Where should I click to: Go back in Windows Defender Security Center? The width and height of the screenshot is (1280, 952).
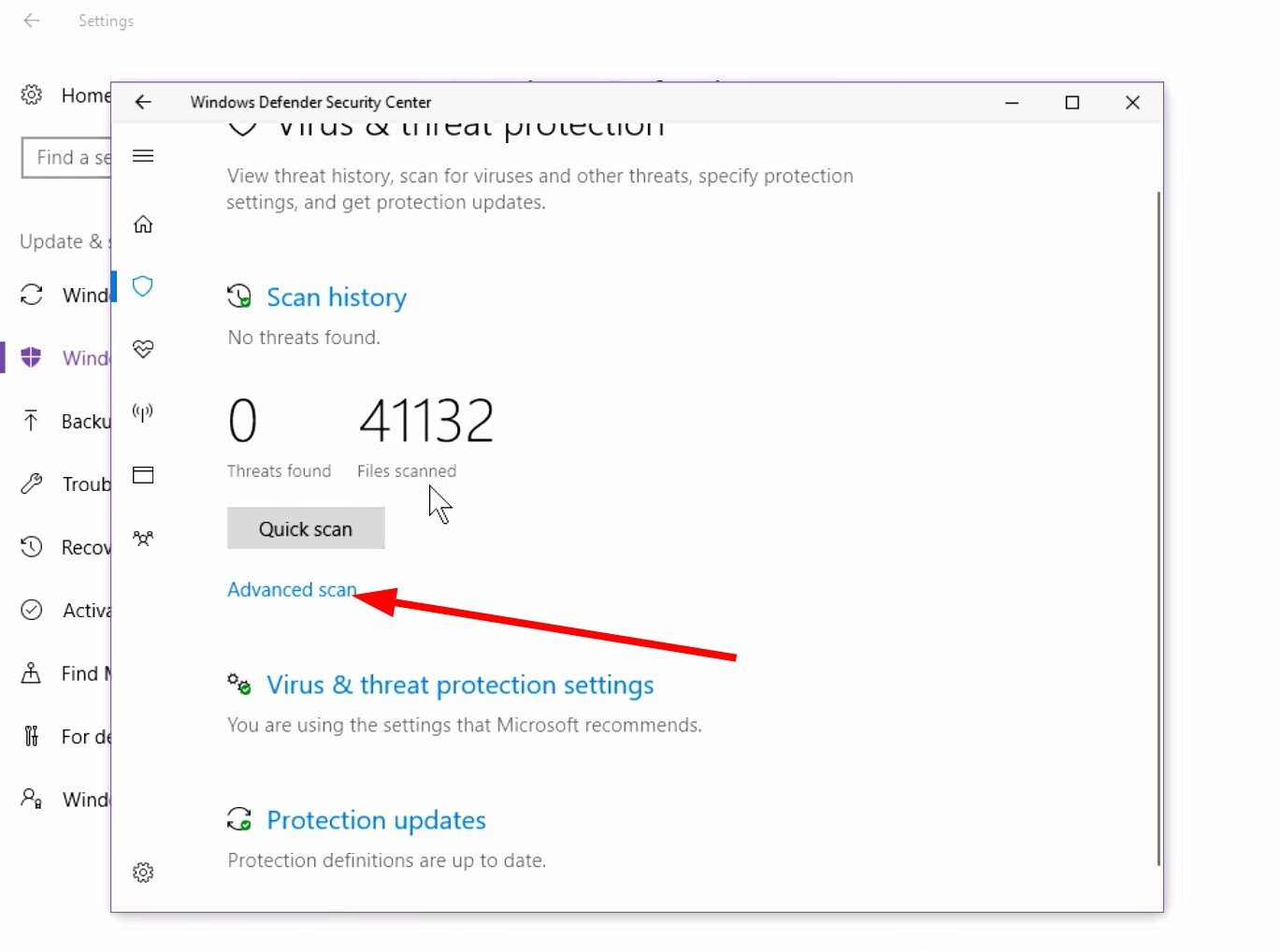(x=143, y=102)
